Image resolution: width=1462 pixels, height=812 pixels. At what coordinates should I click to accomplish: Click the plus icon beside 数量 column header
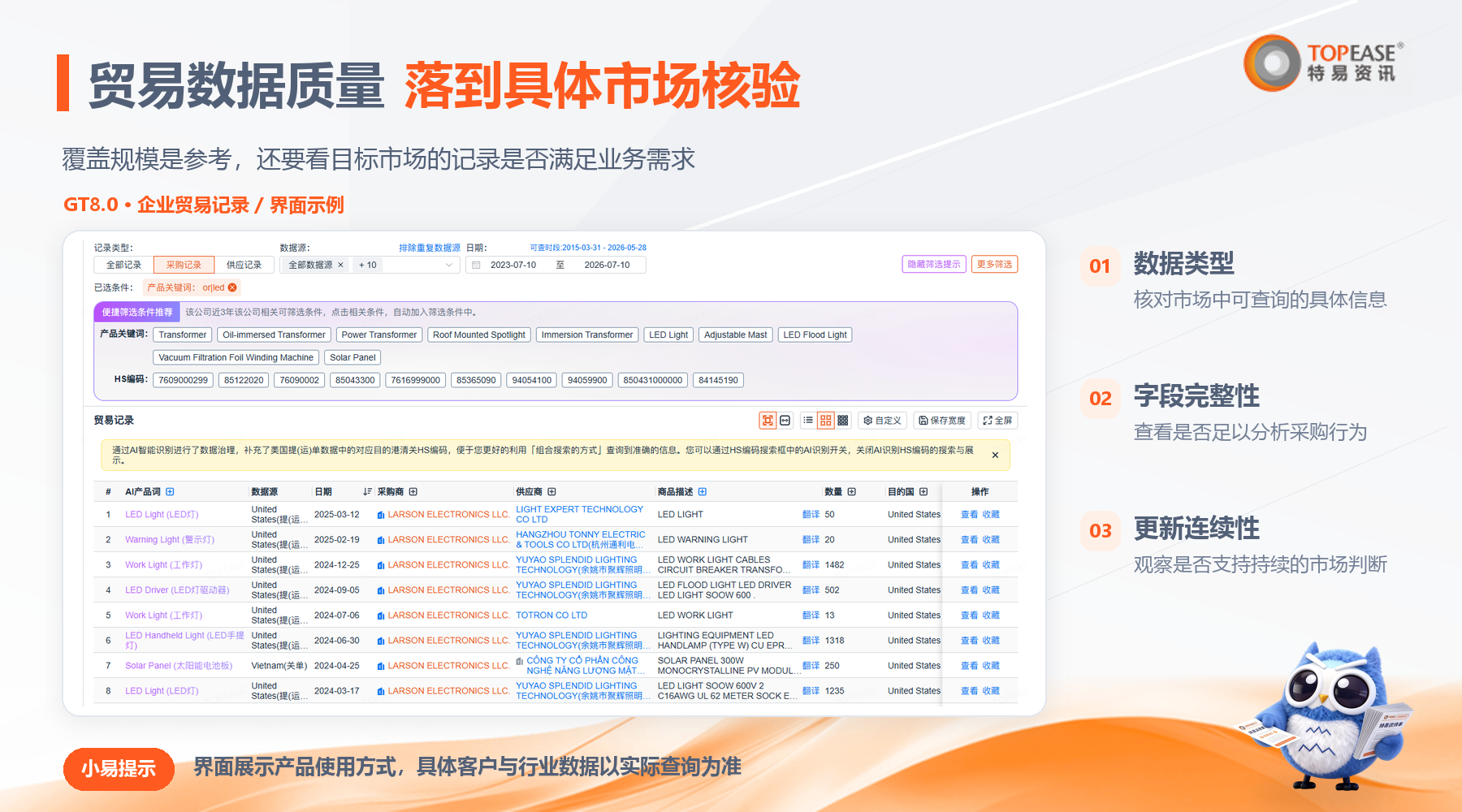pos(852,492)
